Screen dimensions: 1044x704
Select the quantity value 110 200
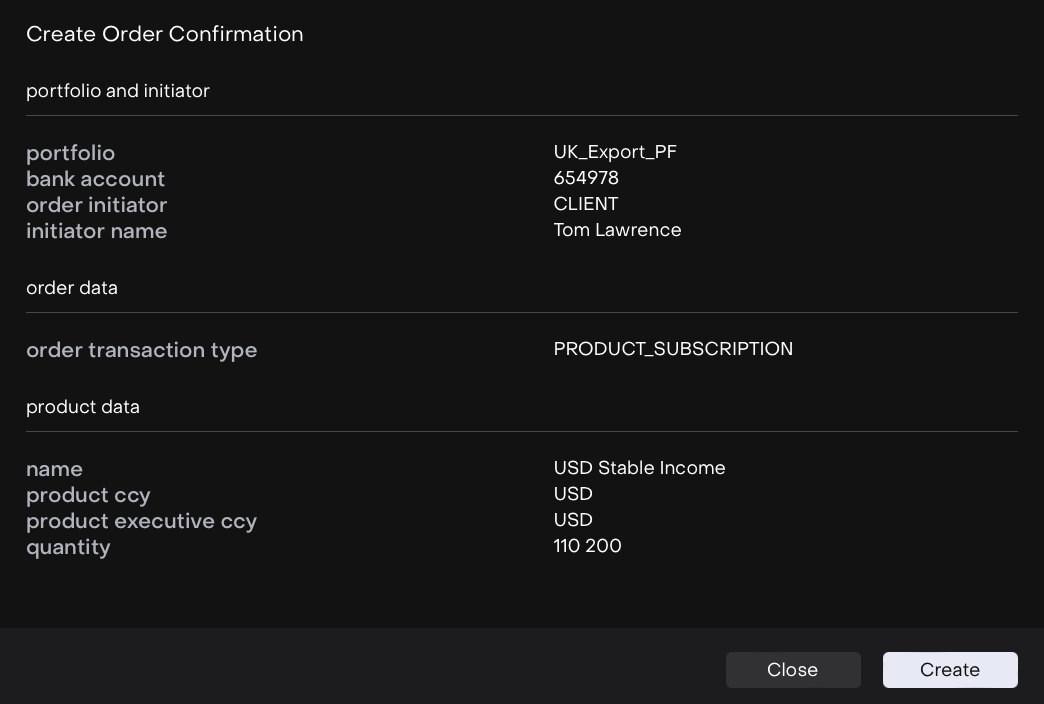[x=587, y=546]
